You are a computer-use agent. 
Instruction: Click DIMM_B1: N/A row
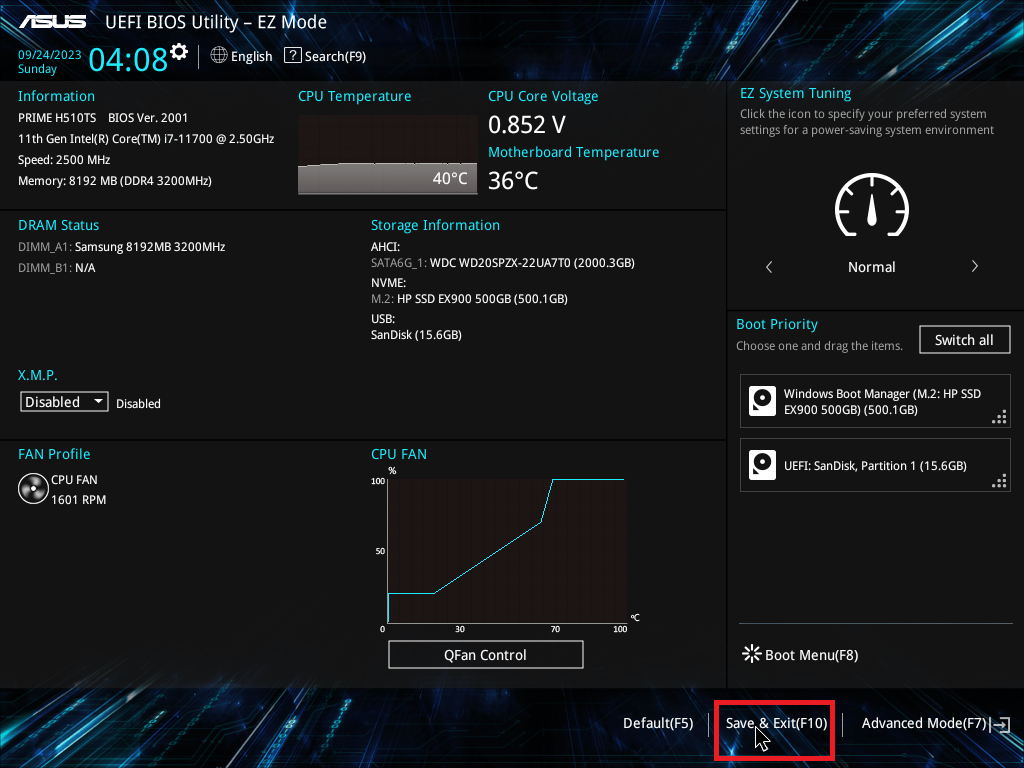[x=57, y=268]
